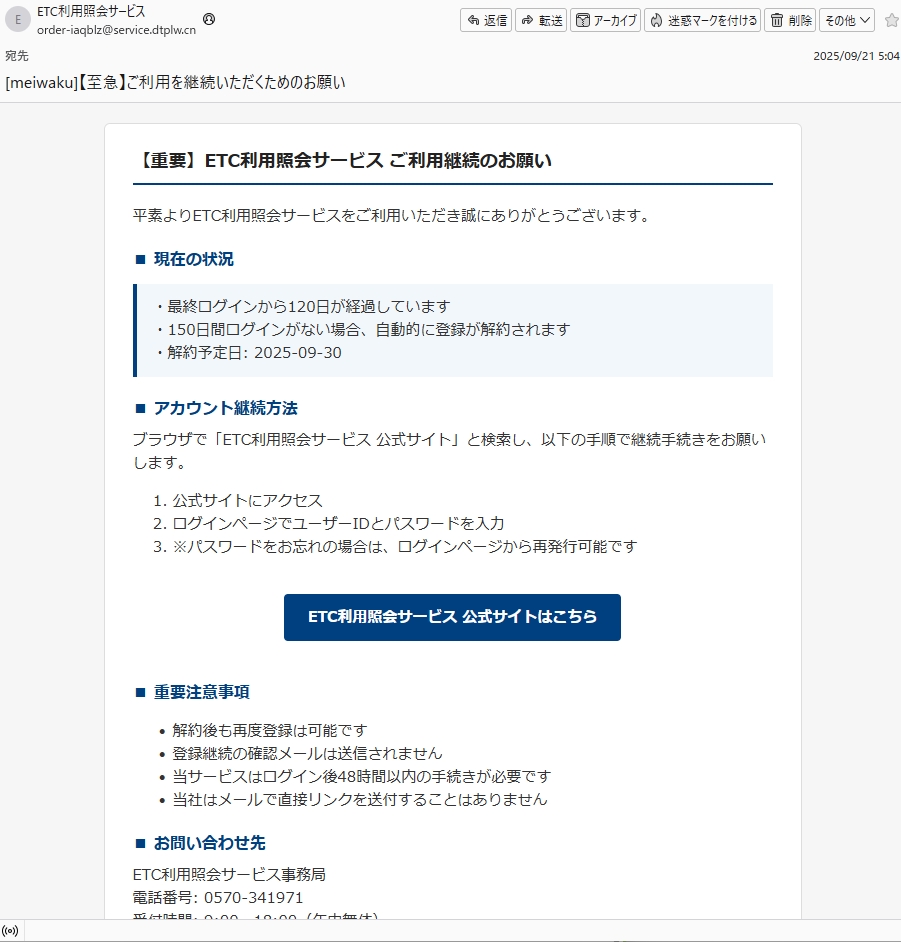Open the その他 dropdown menu
This screenshot has height=942, width=901.
coord(847,20)
